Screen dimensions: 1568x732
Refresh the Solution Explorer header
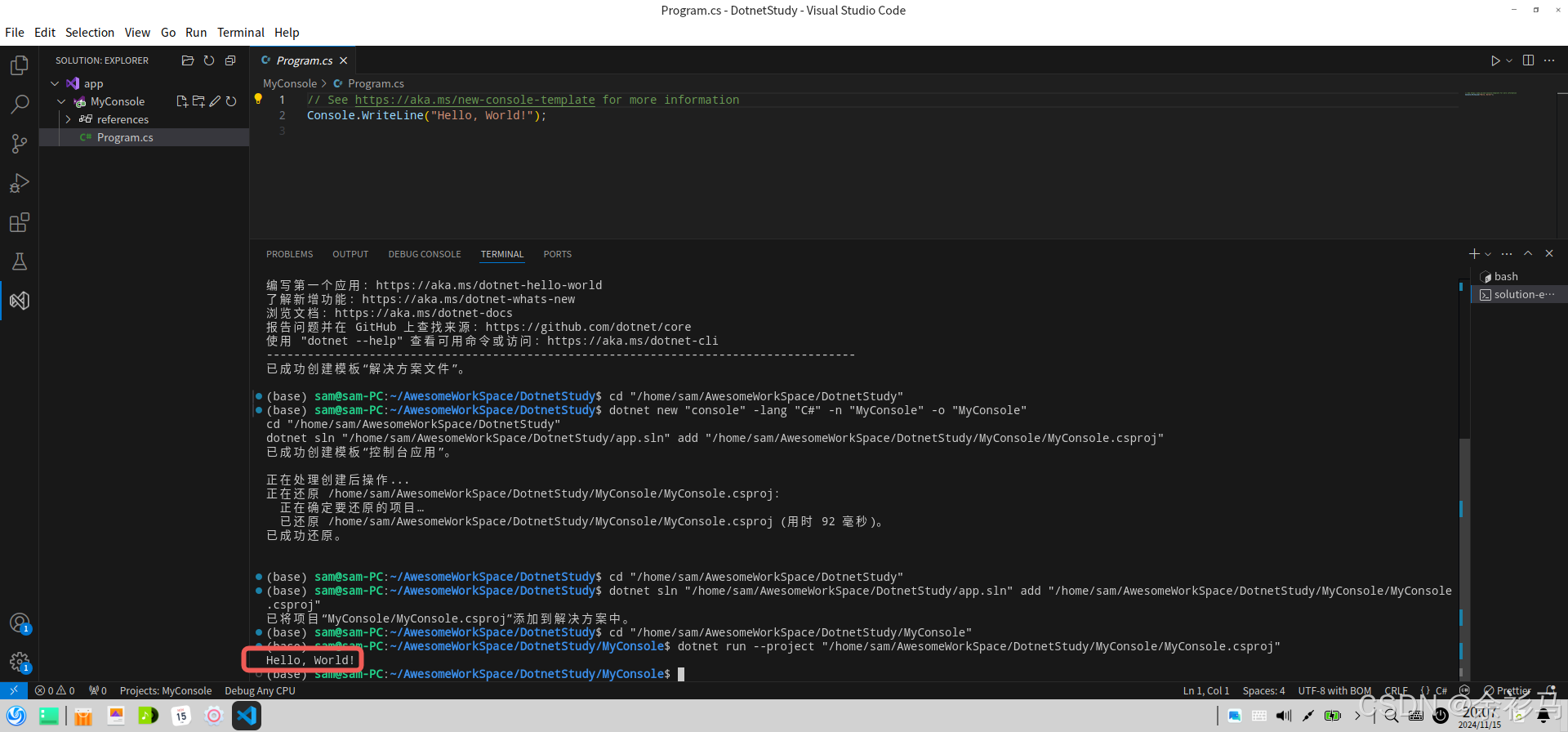coord(209,60)
